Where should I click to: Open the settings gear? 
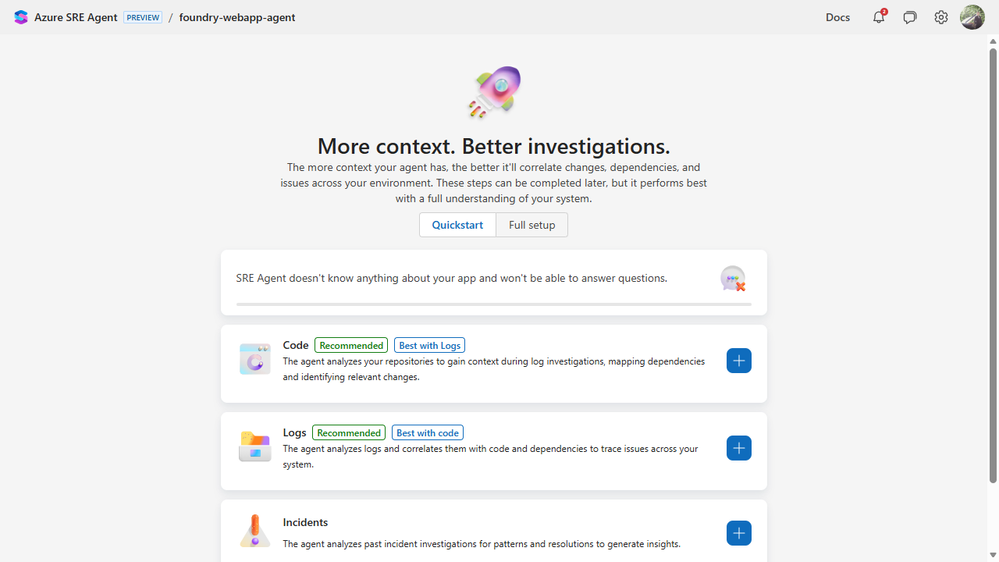(x=941, y=17)
